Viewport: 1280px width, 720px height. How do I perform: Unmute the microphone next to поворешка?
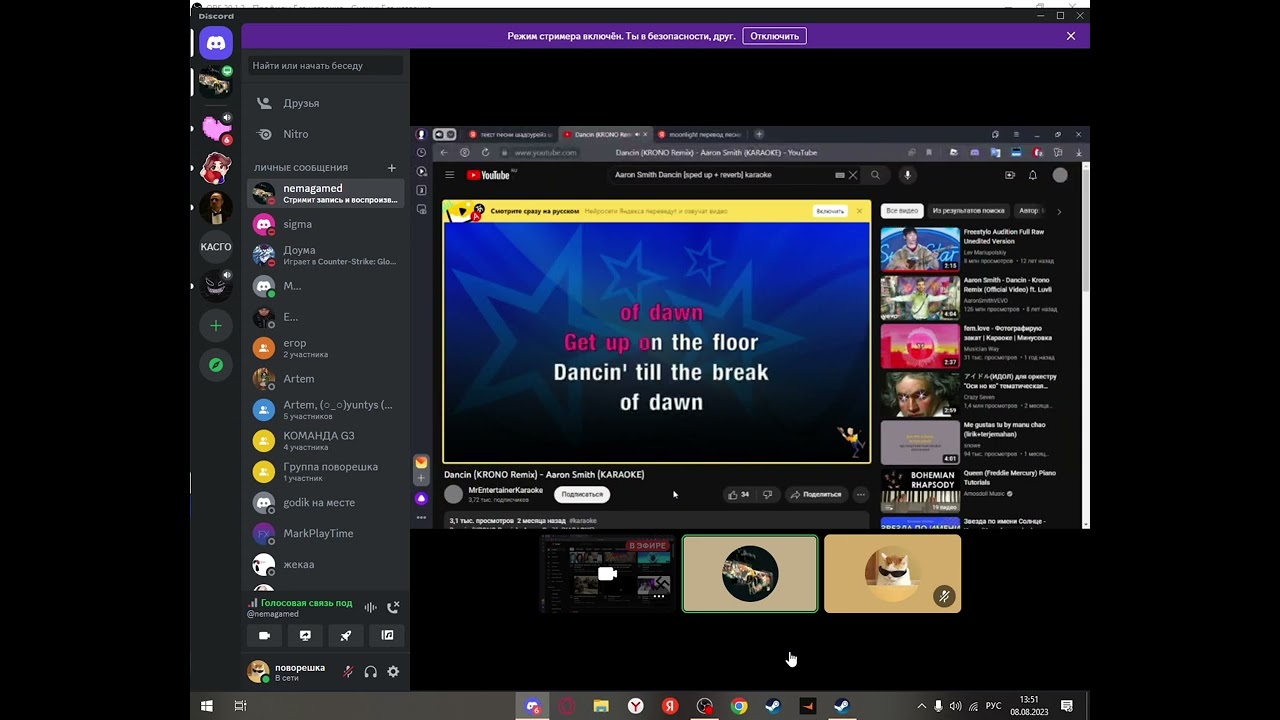(x=348, y=672)
